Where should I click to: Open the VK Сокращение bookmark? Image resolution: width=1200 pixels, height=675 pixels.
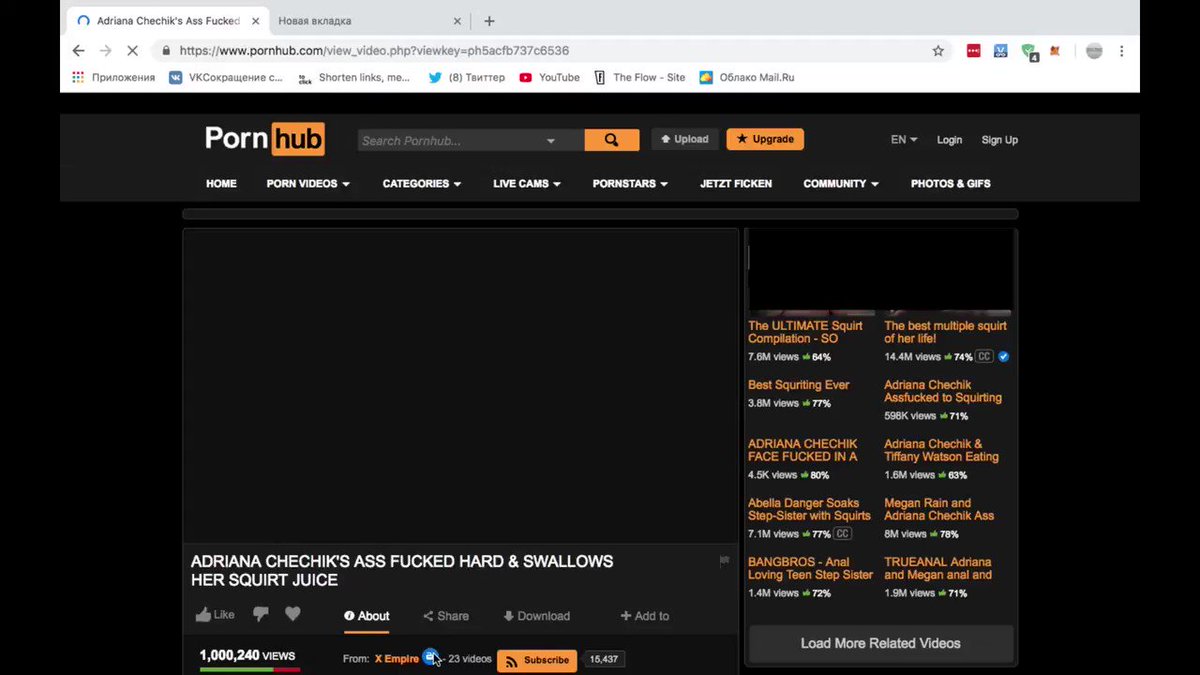click(226, 77)
